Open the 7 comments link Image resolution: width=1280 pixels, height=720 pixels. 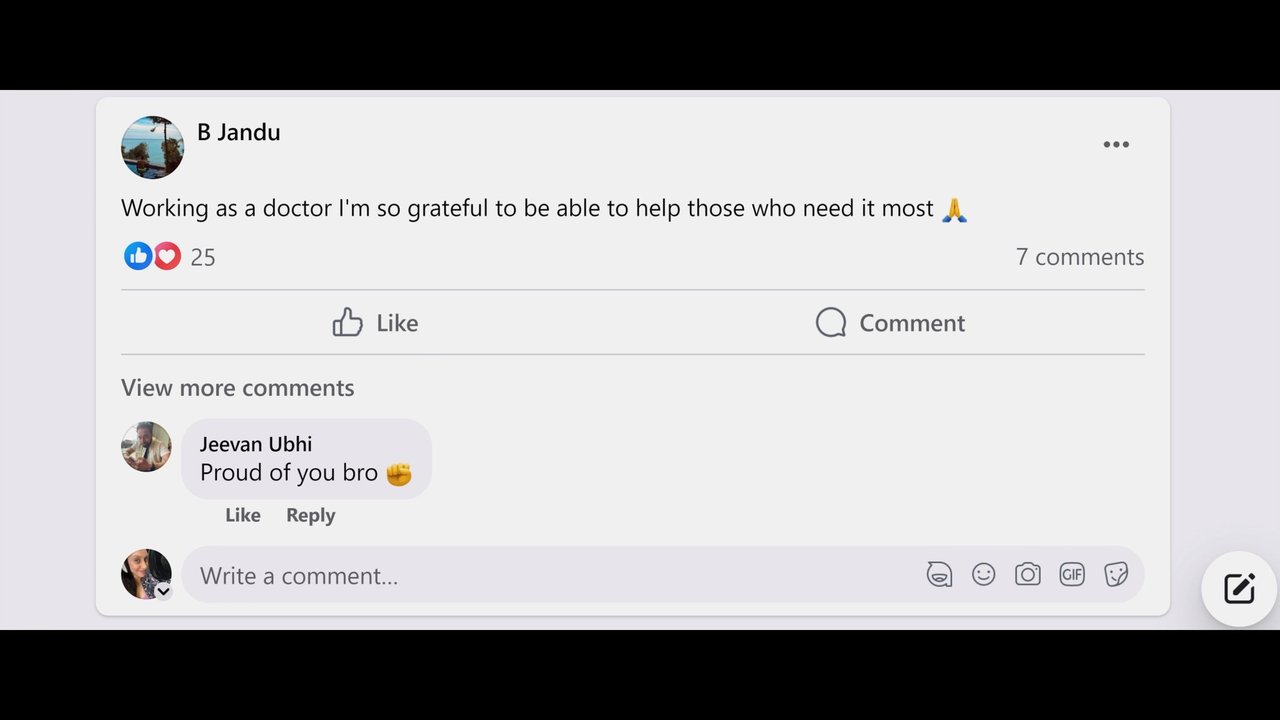(1080, 257)
